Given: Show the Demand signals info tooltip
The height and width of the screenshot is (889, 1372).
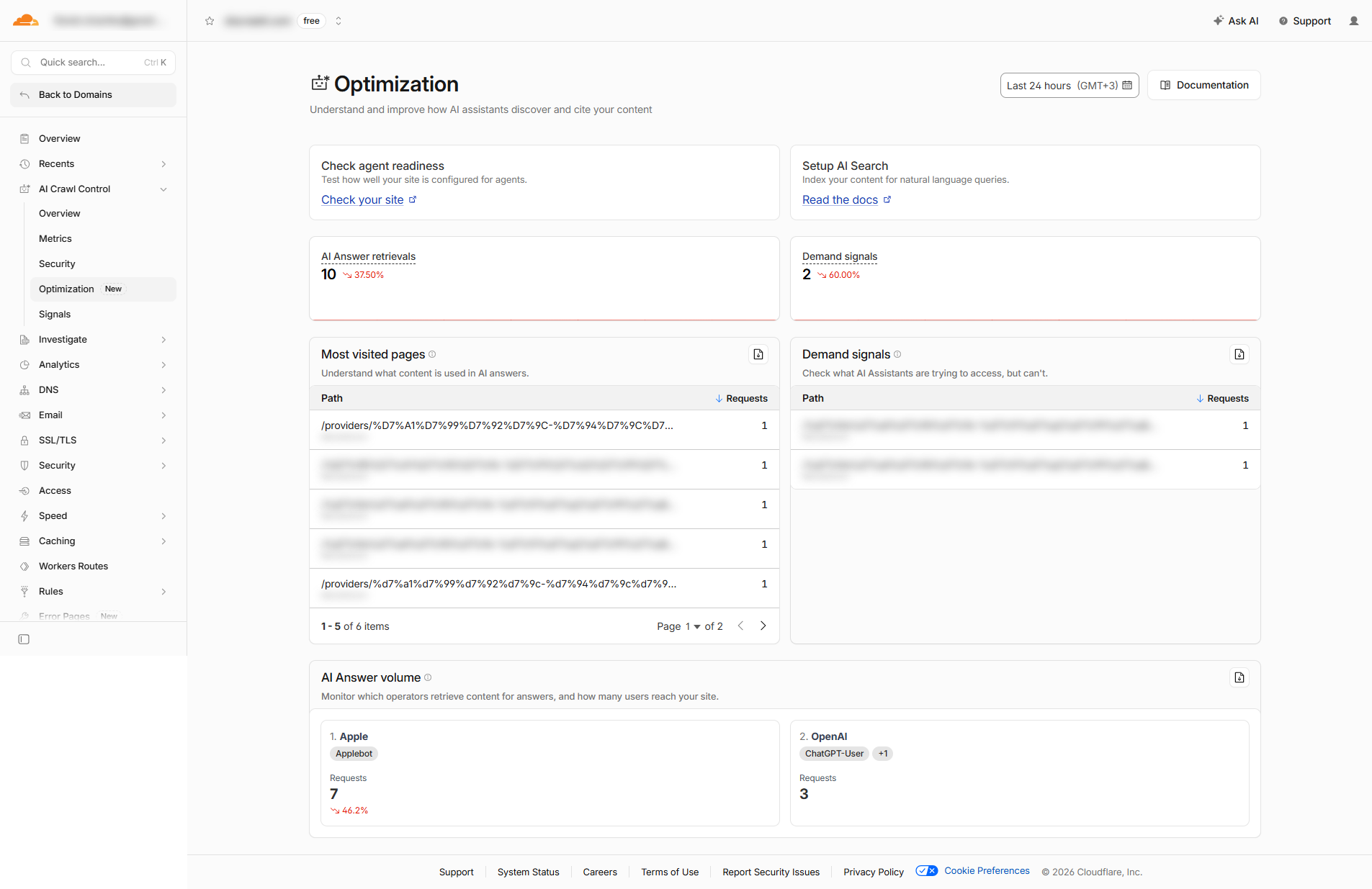Looking at the screenshot, I should click(897, 354).
